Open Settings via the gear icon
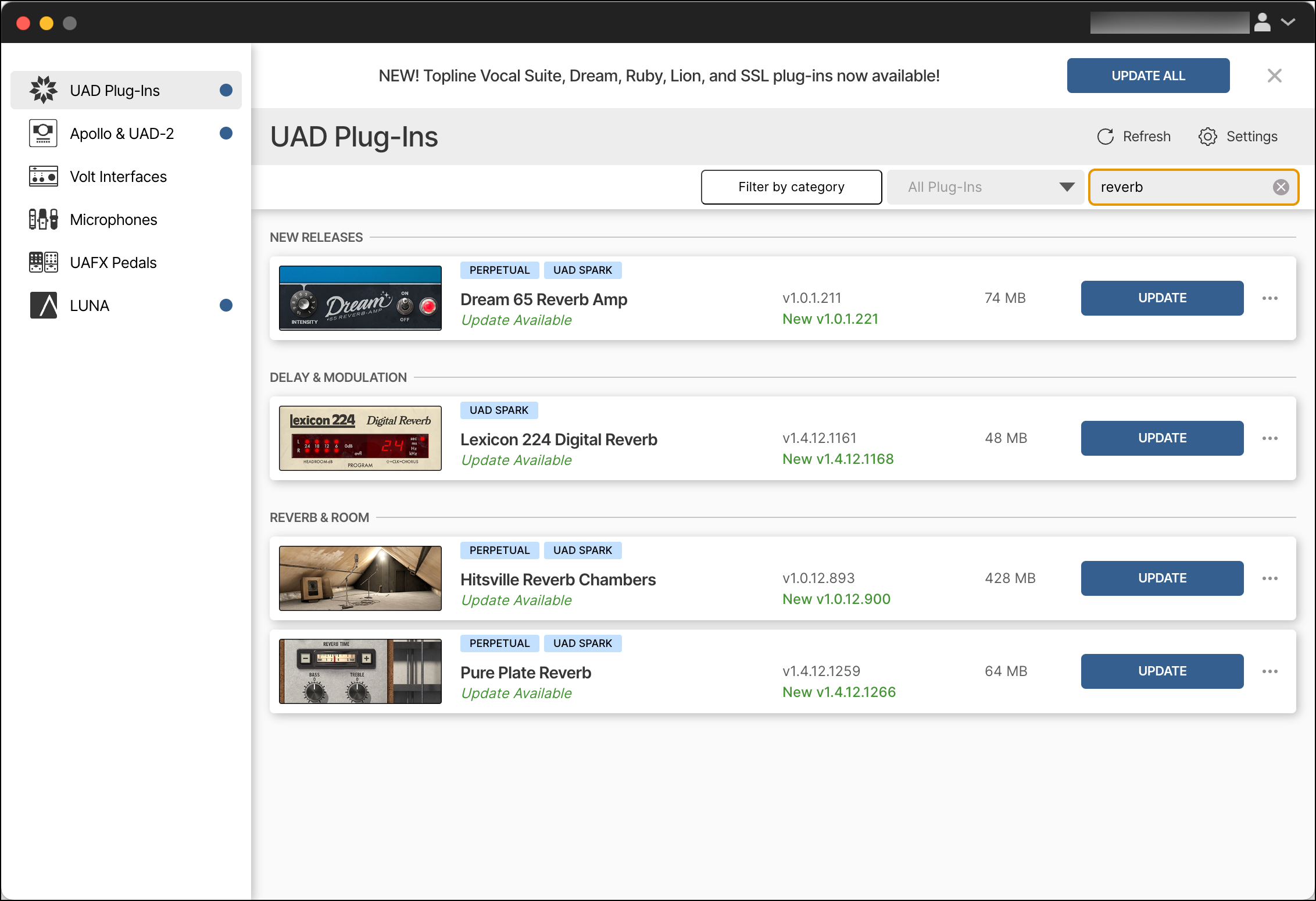This screenshot has height=901, width=1316. [x=1207, y=137]
